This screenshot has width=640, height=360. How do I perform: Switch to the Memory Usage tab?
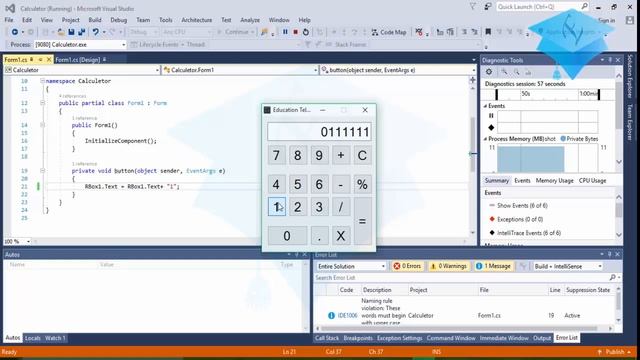554,180
